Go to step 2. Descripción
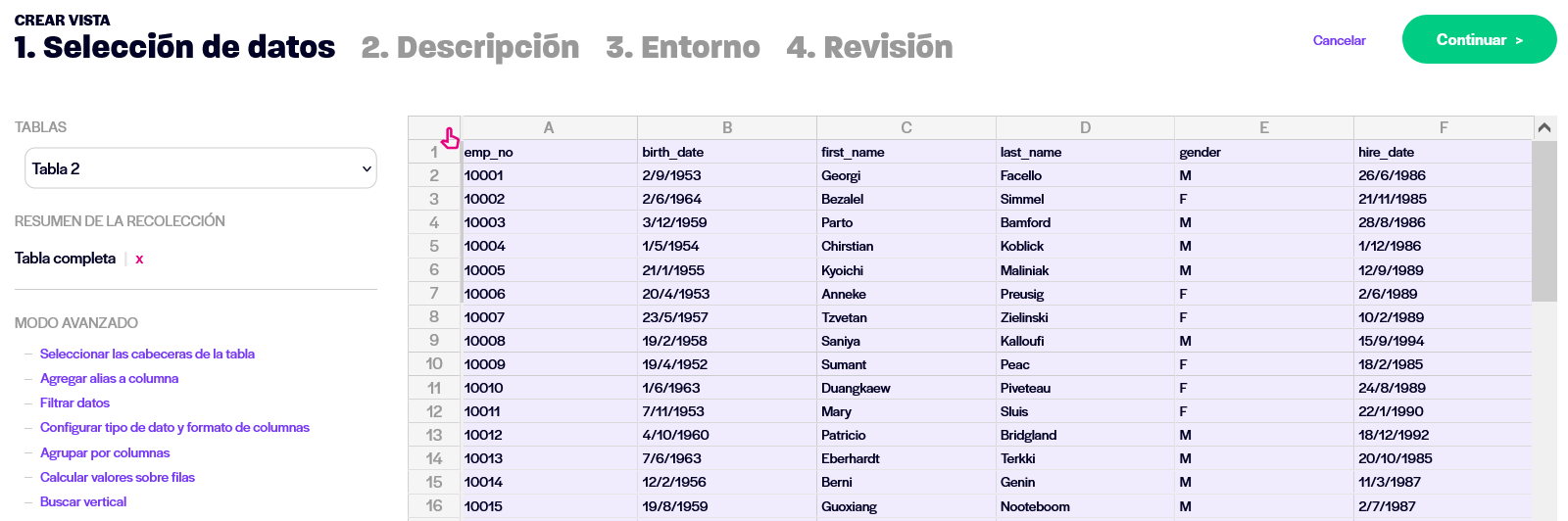1568x521 pixels. coord(470,47)
